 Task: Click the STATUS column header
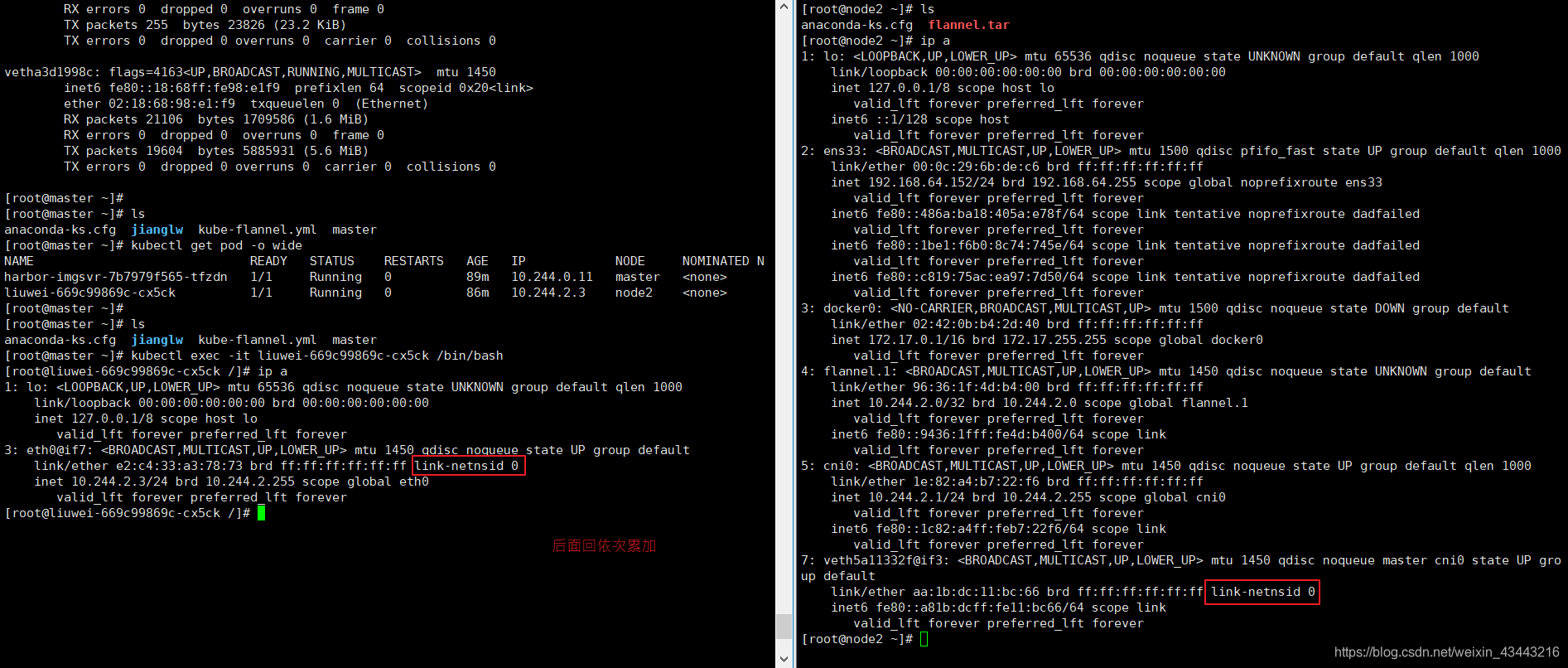(331, 261)
